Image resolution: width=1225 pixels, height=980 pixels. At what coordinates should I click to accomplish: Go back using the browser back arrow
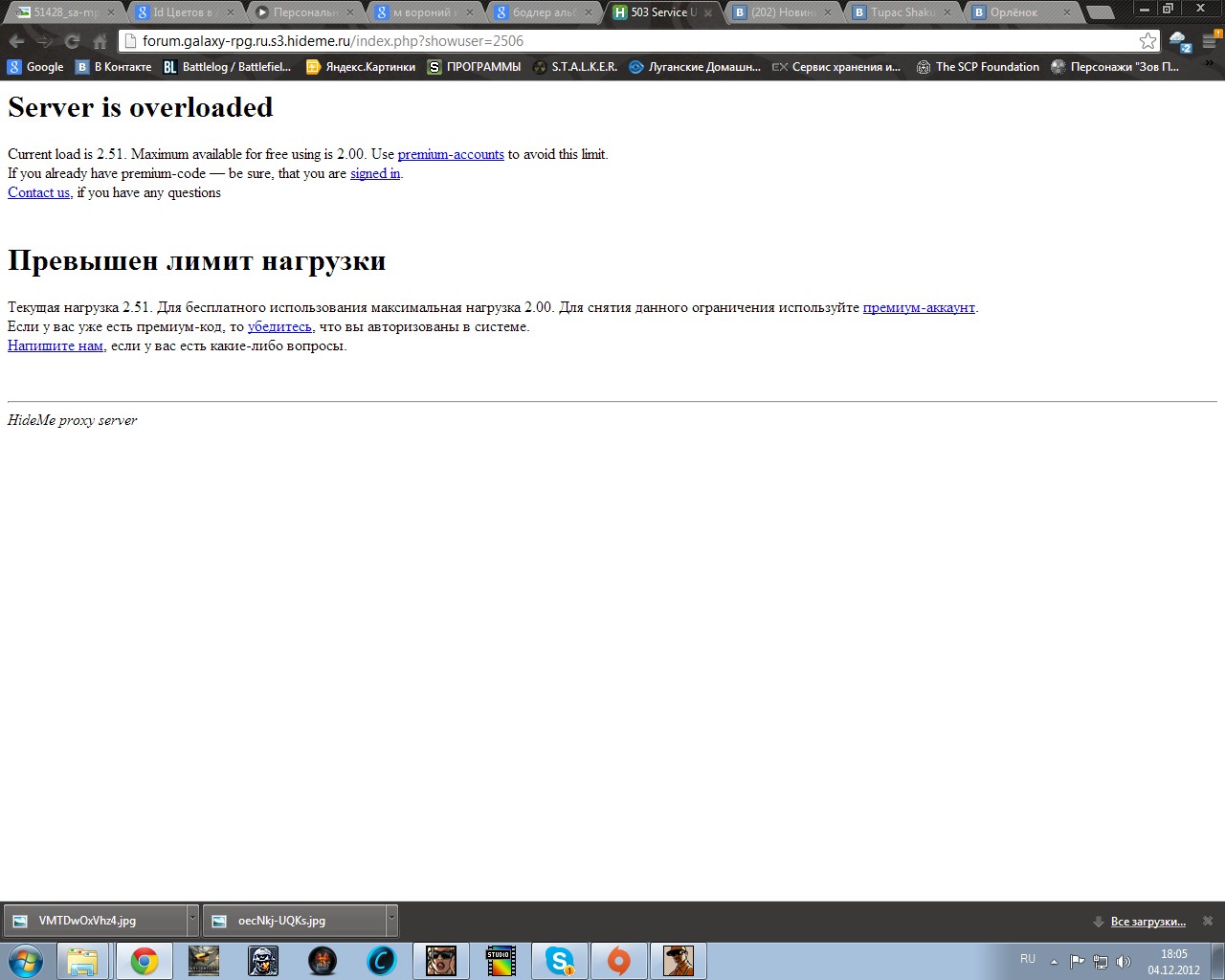pos(16,41)
